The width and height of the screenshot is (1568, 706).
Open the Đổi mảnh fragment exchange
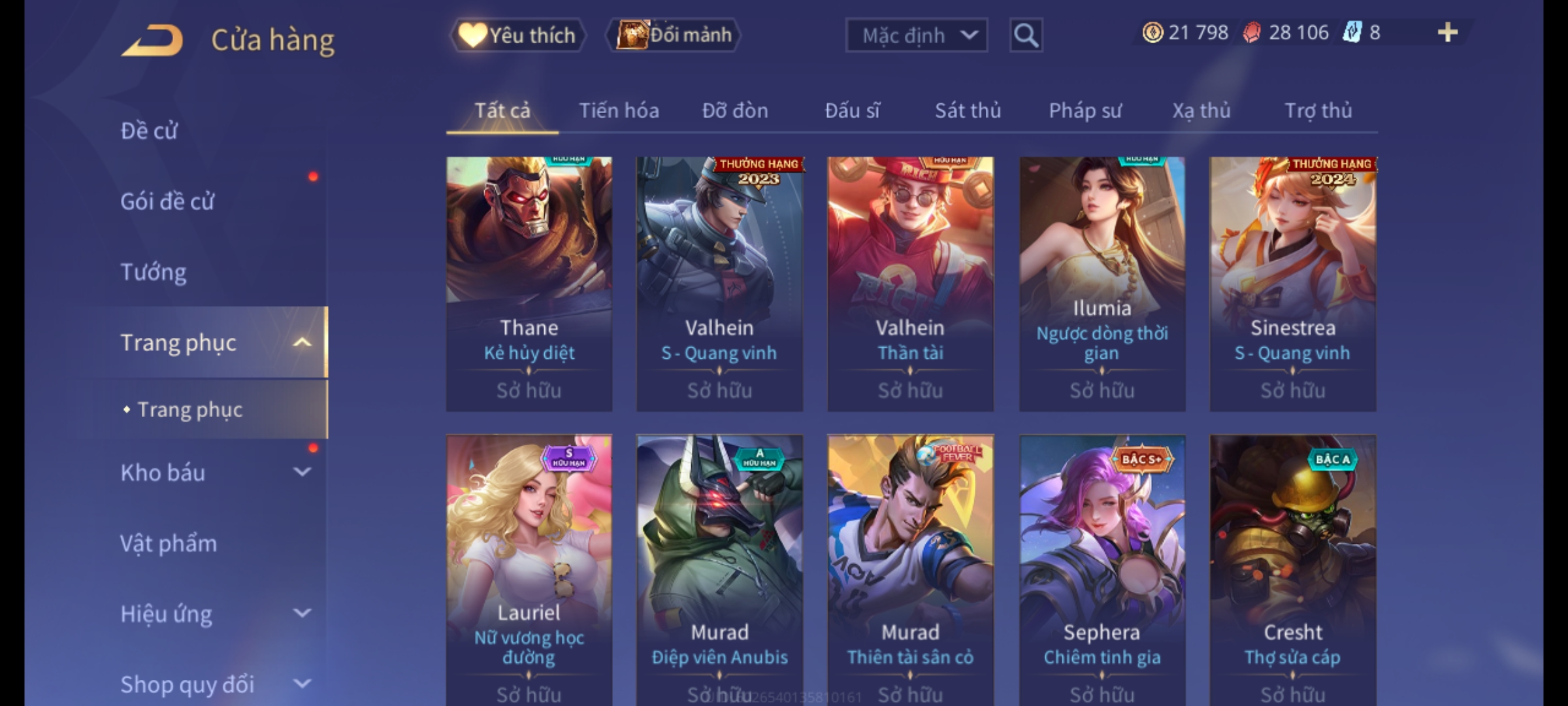pos(674,35)
